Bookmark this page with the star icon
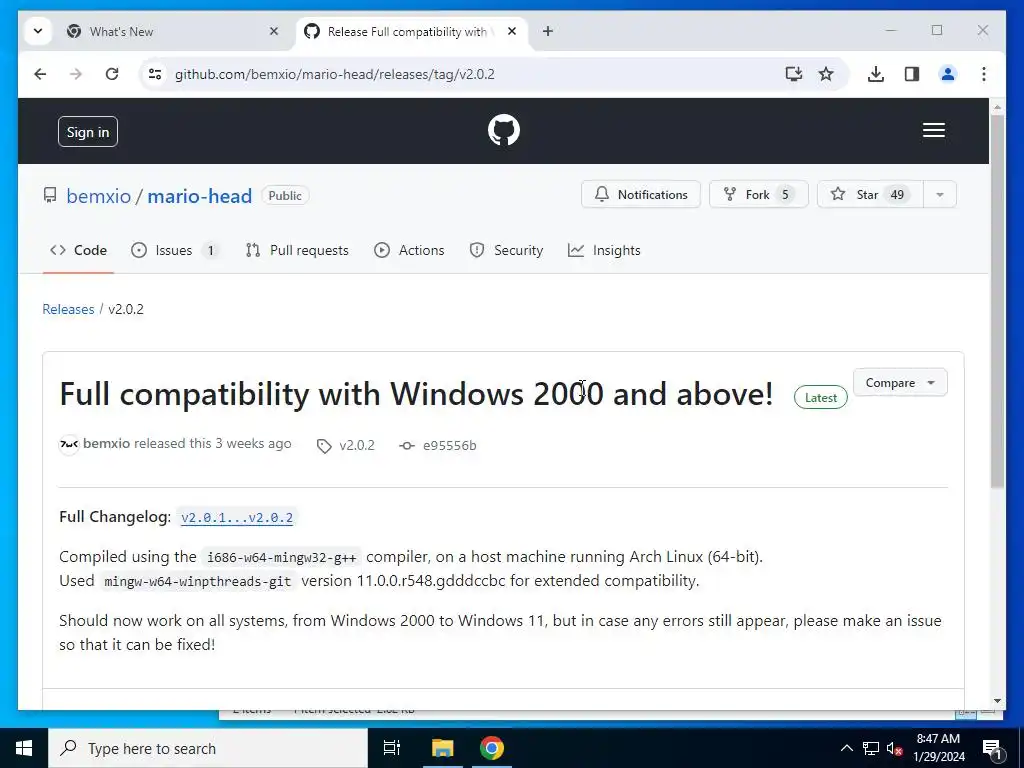 826,74
